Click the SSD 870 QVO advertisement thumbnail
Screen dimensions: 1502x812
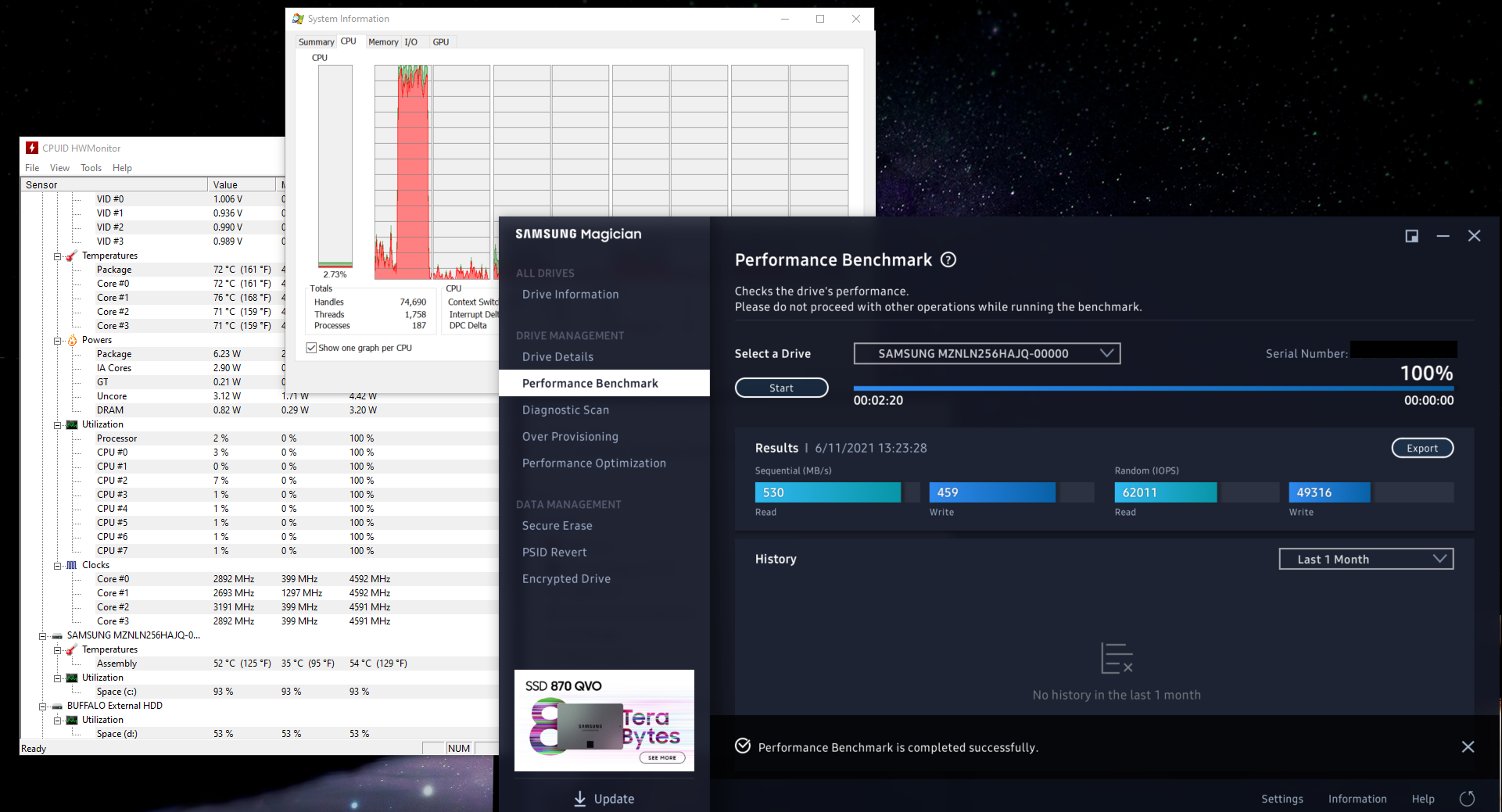604,721
